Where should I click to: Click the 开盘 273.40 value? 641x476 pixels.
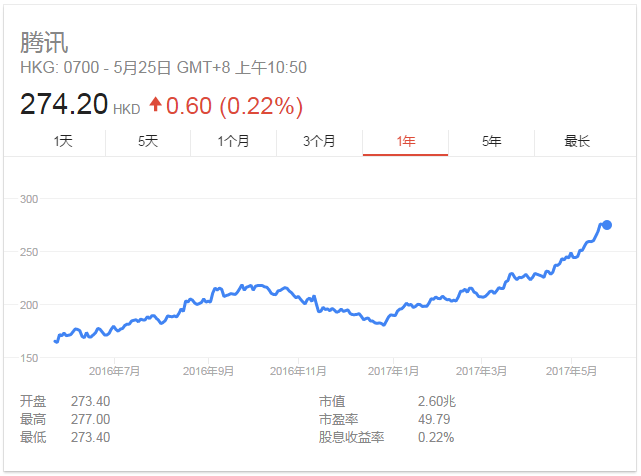90,401
